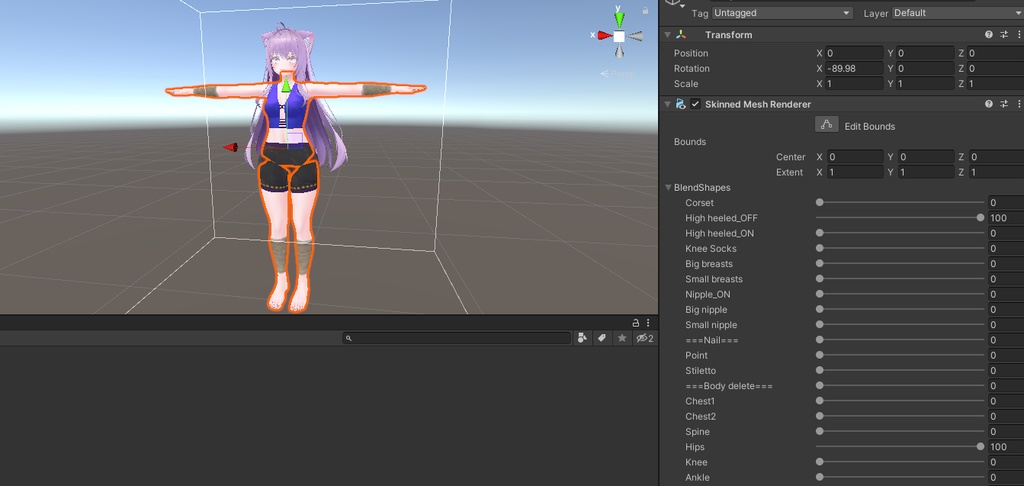Click the Transform component axes icon
Screen dimensions: 1024x486
681,35
